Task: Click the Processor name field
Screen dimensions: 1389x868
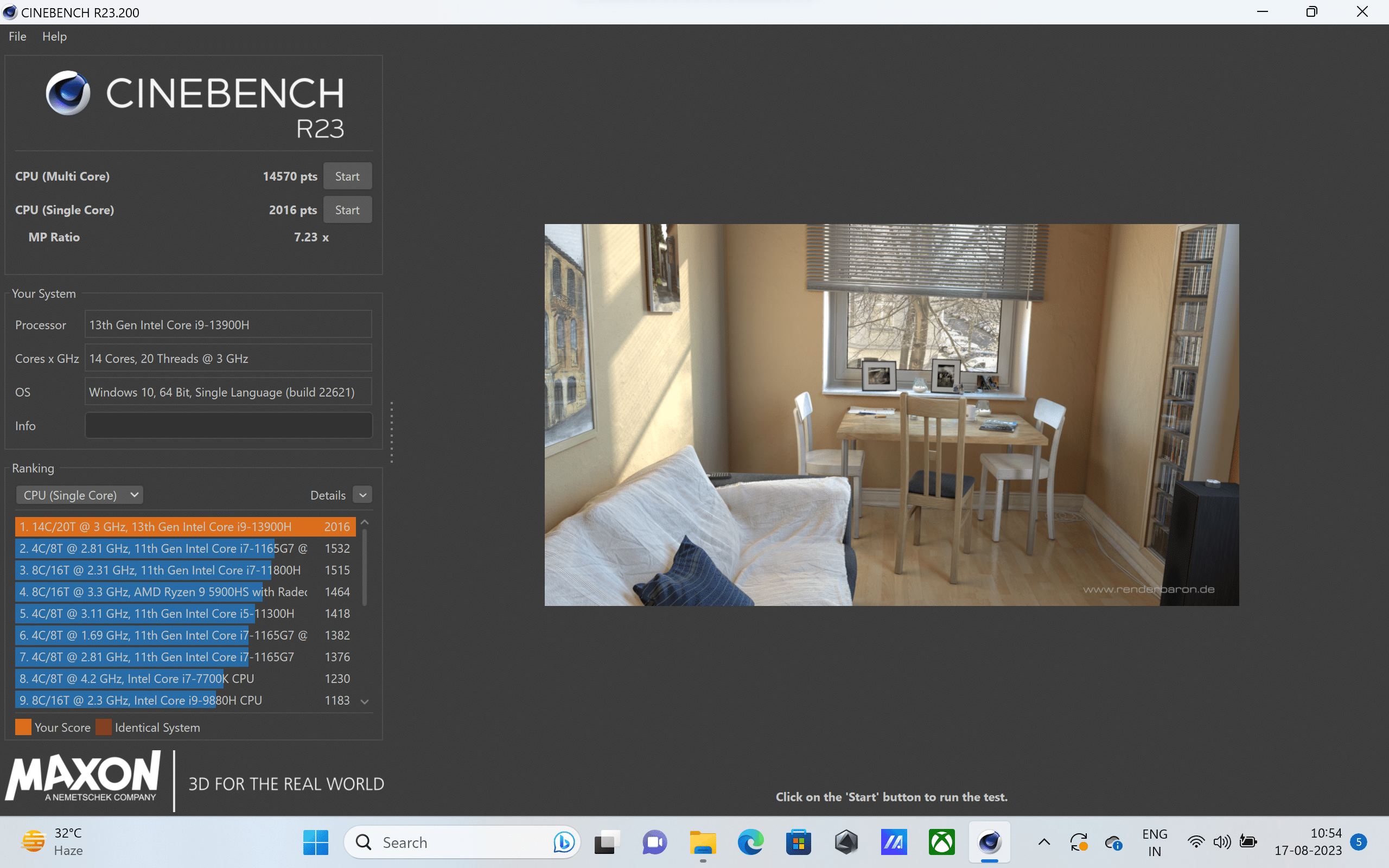Action: [x=228, y=325]
